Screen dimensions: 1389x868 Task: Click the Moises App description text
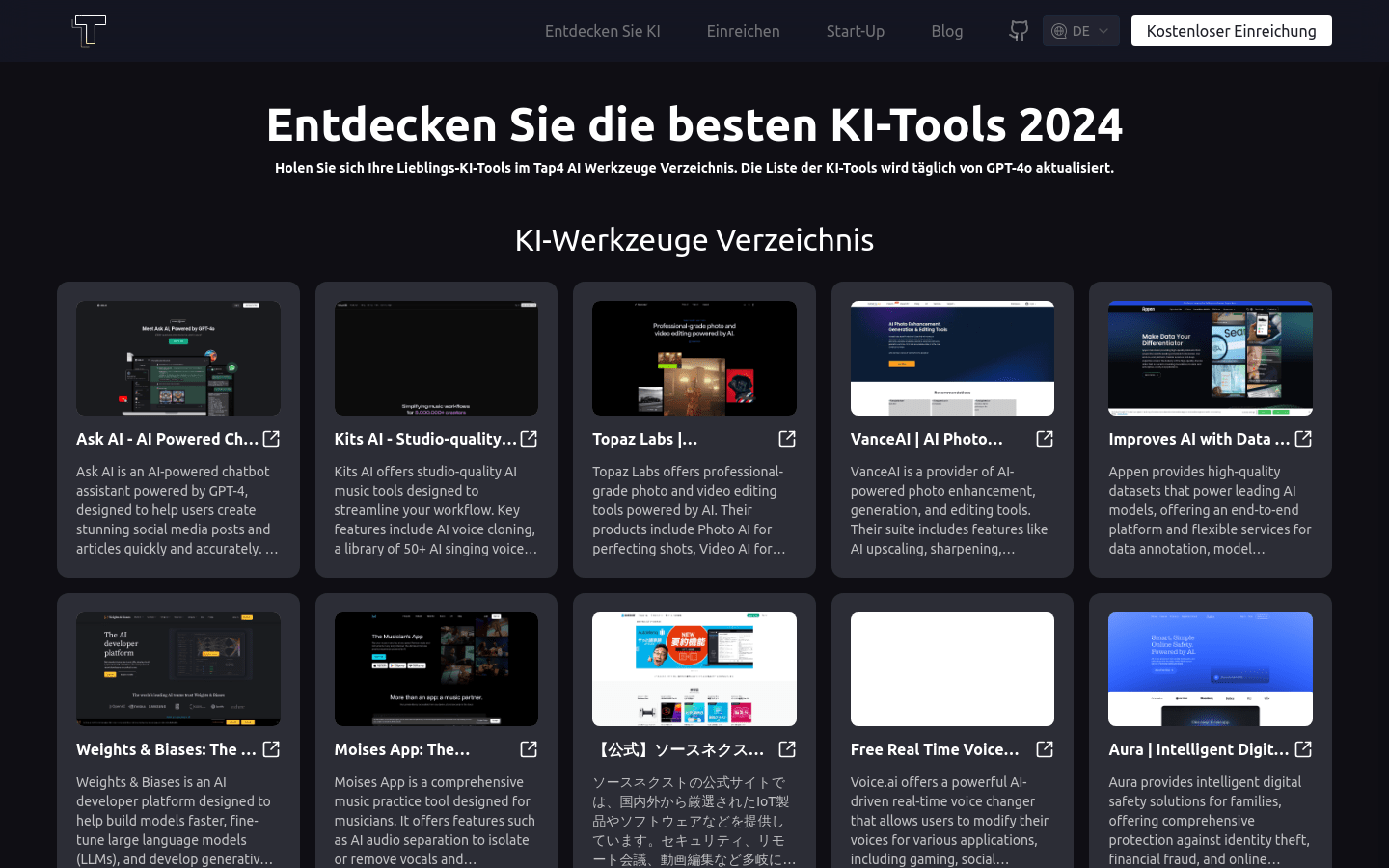tap(436, 820)
